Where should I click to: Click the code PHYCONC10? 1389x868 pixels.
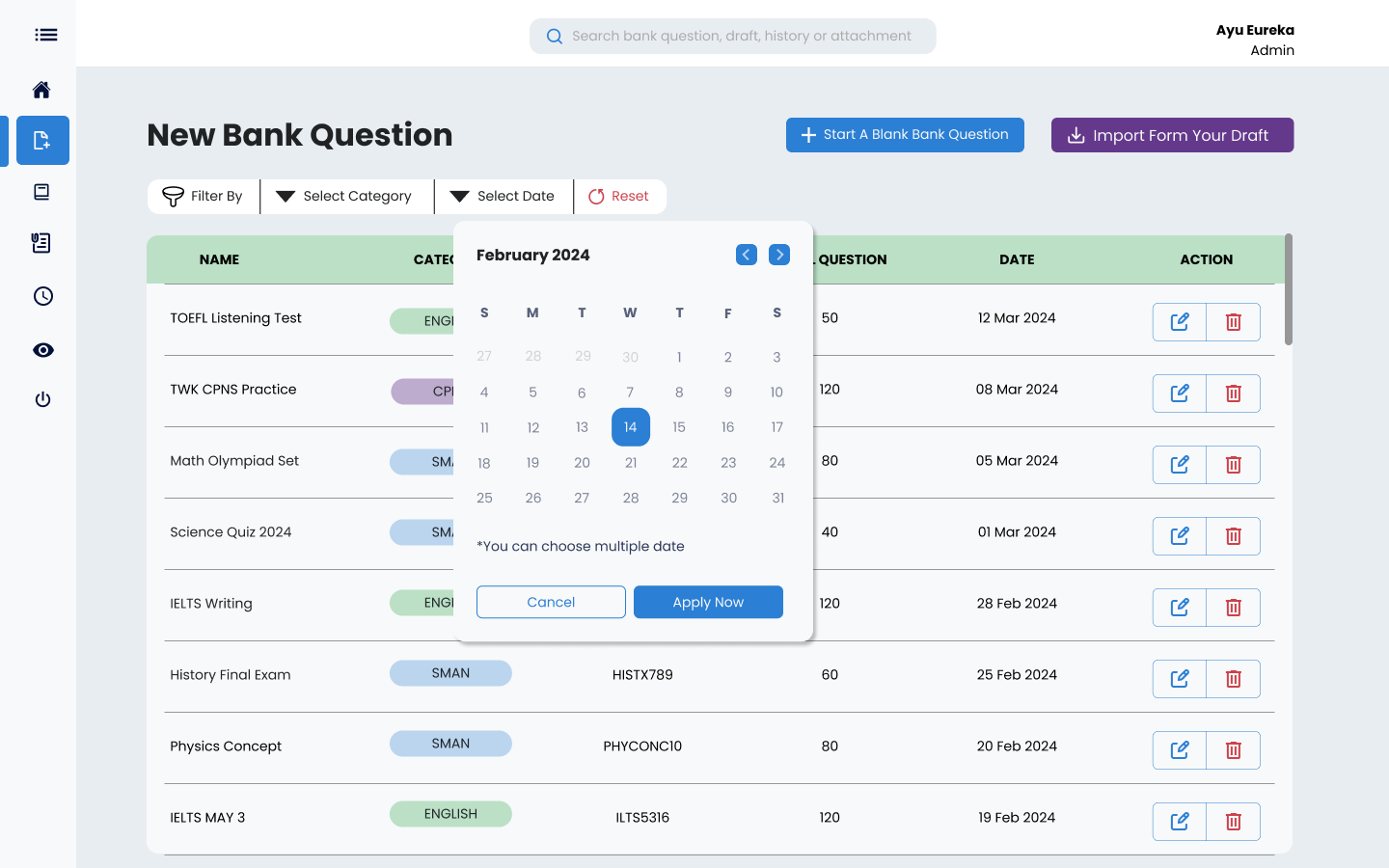coord(642,746)
